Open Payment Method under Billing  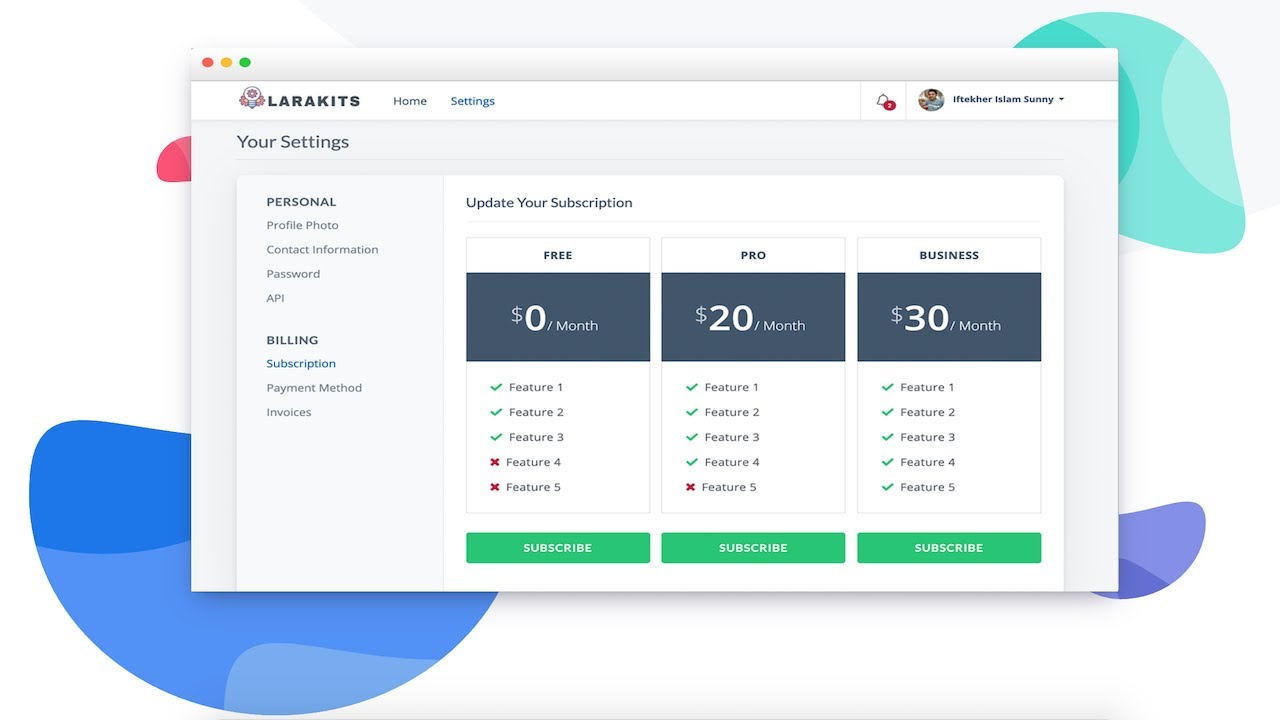pyautogui.click(x=314, y=388)
